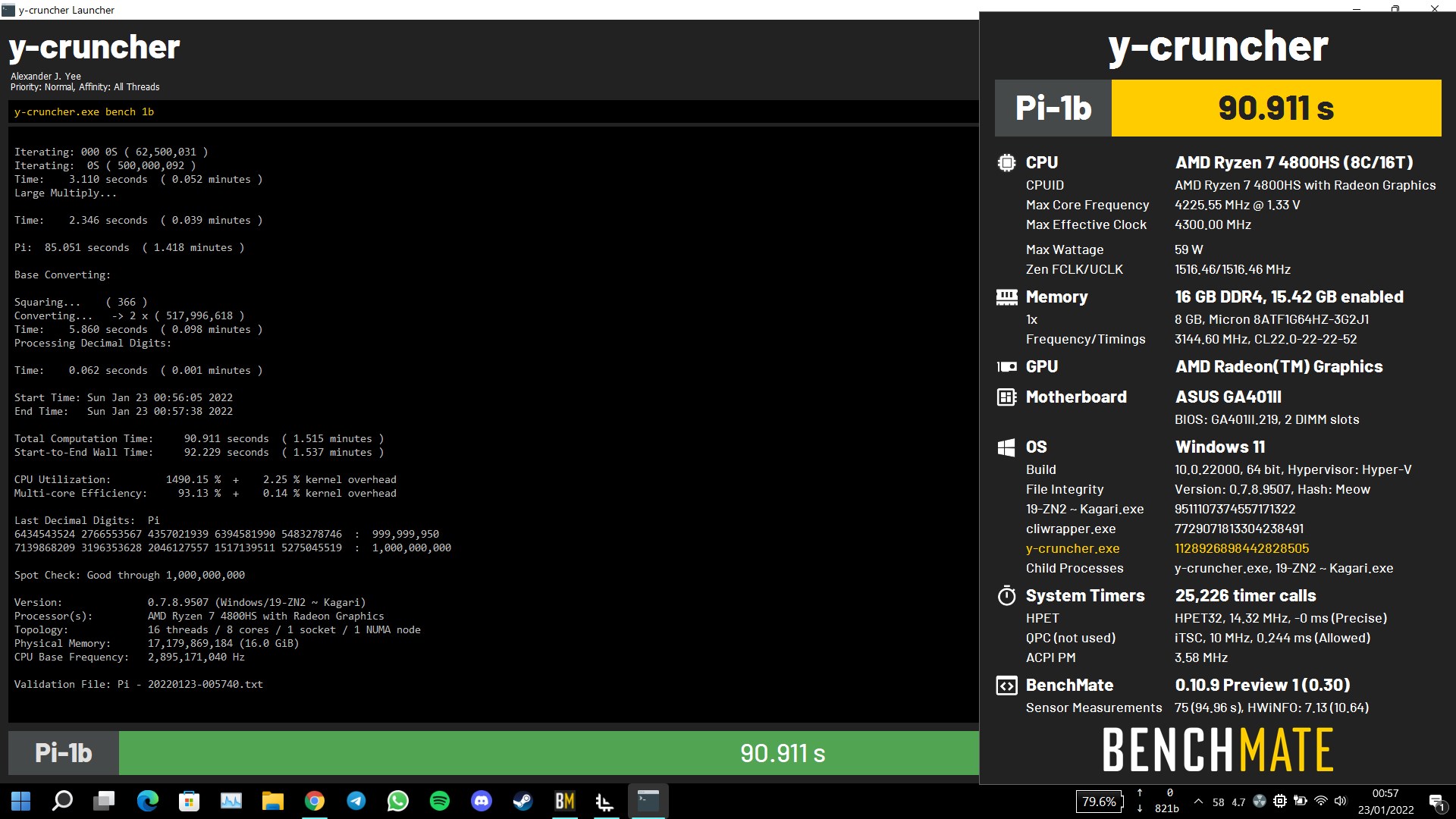Open the CPU chip tray icon
1456x819 pixels.
(x=1280, y=801)
